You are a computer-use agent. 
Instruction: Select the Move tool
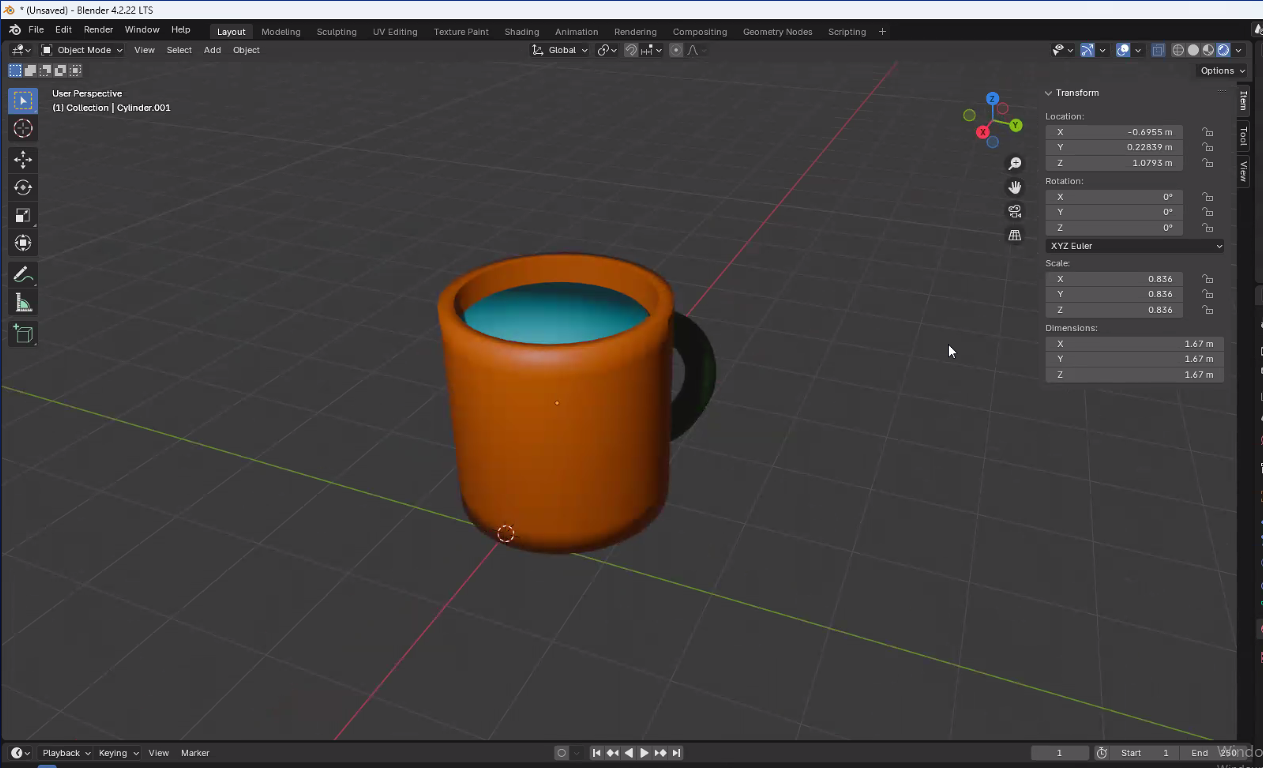point(23,159)
